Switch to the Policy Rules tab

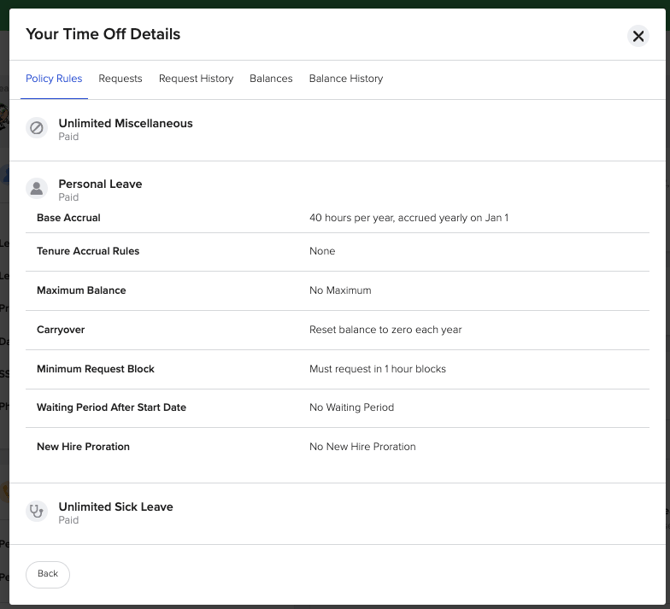click(54, 79)
